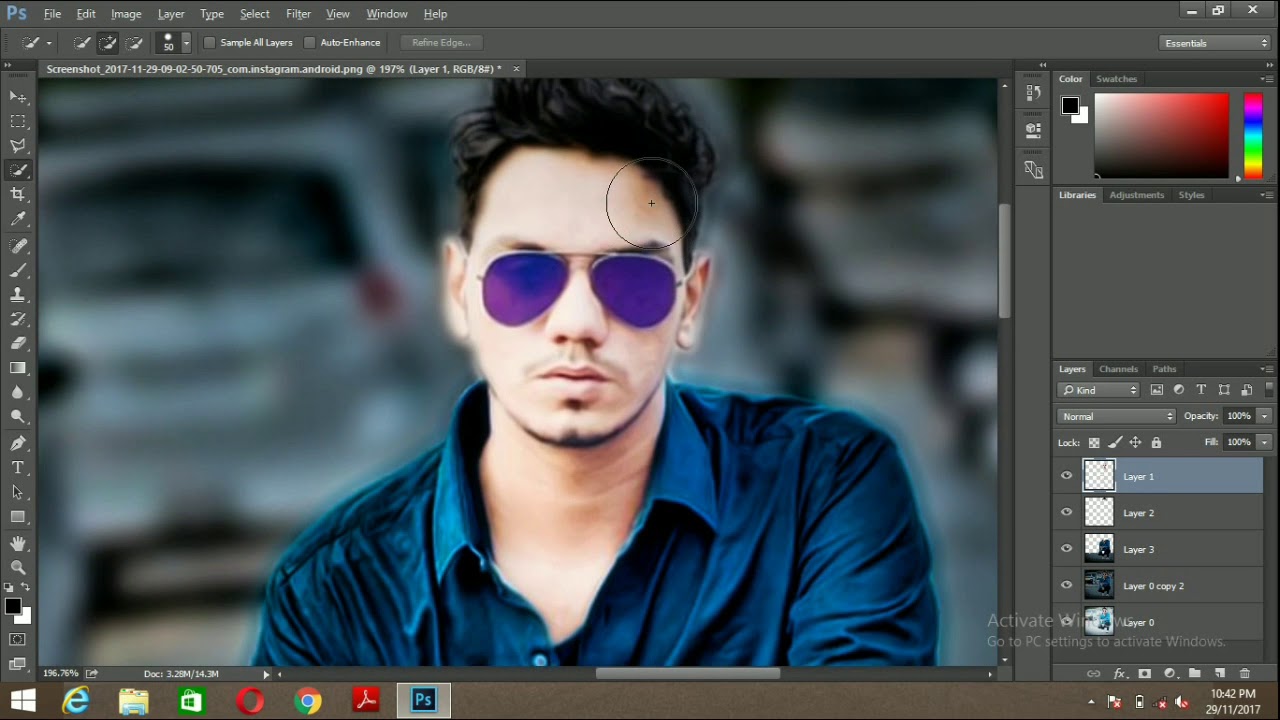The image size is (1280, 720).
Task: Toggle lock image pixels brush icon
Action: click(1115, 442)
